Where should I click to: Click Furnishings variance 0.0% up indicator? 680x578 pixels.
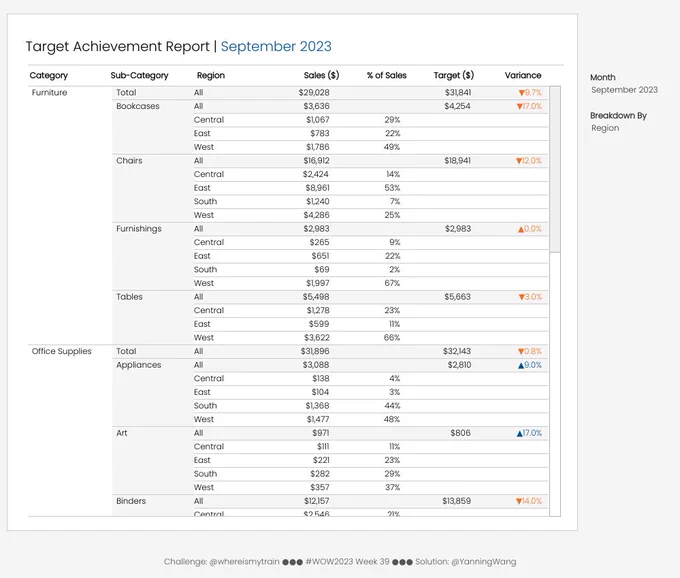coord(530,229)
